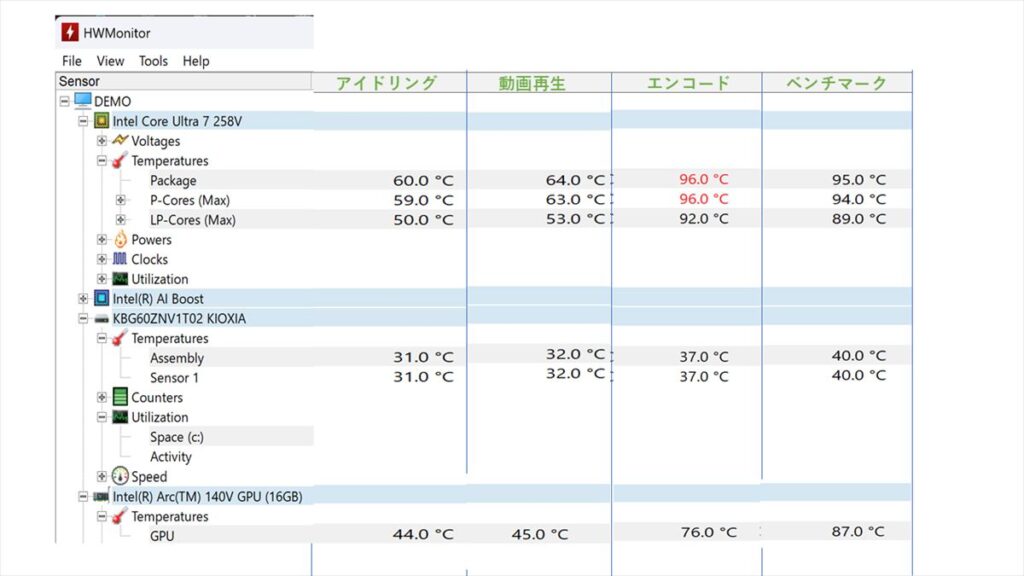Click the 動画再生 column header
This screenshot has height=576, width=1024.
click(x=532, y=83)
